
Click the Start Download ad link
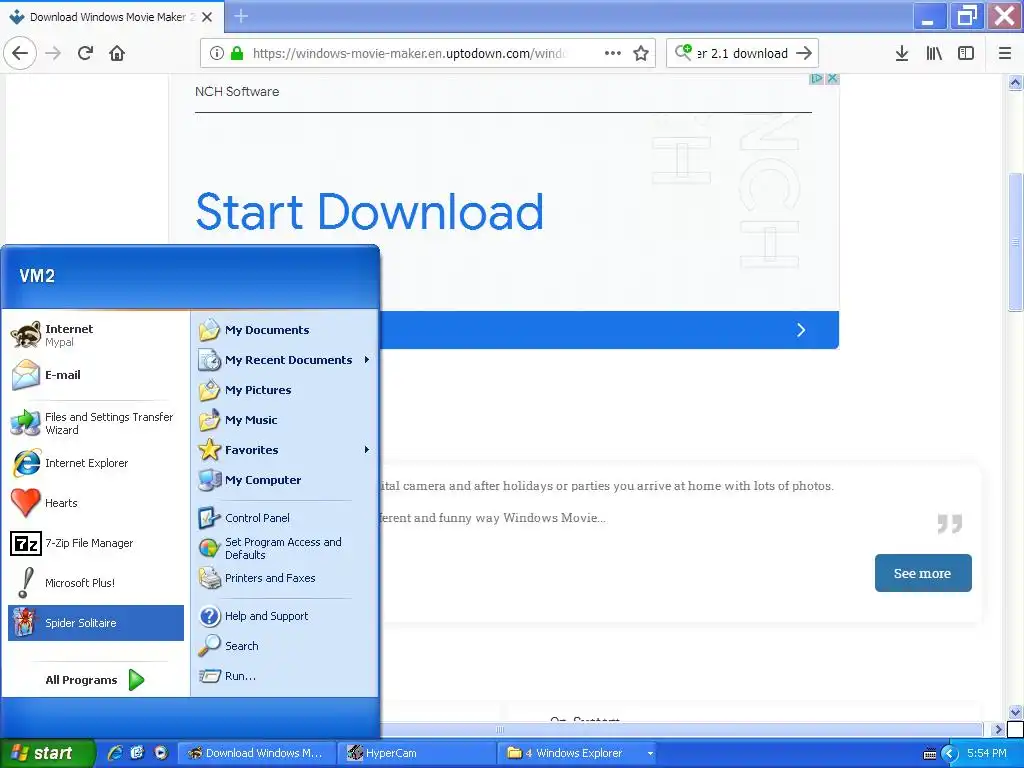point(370,212)
